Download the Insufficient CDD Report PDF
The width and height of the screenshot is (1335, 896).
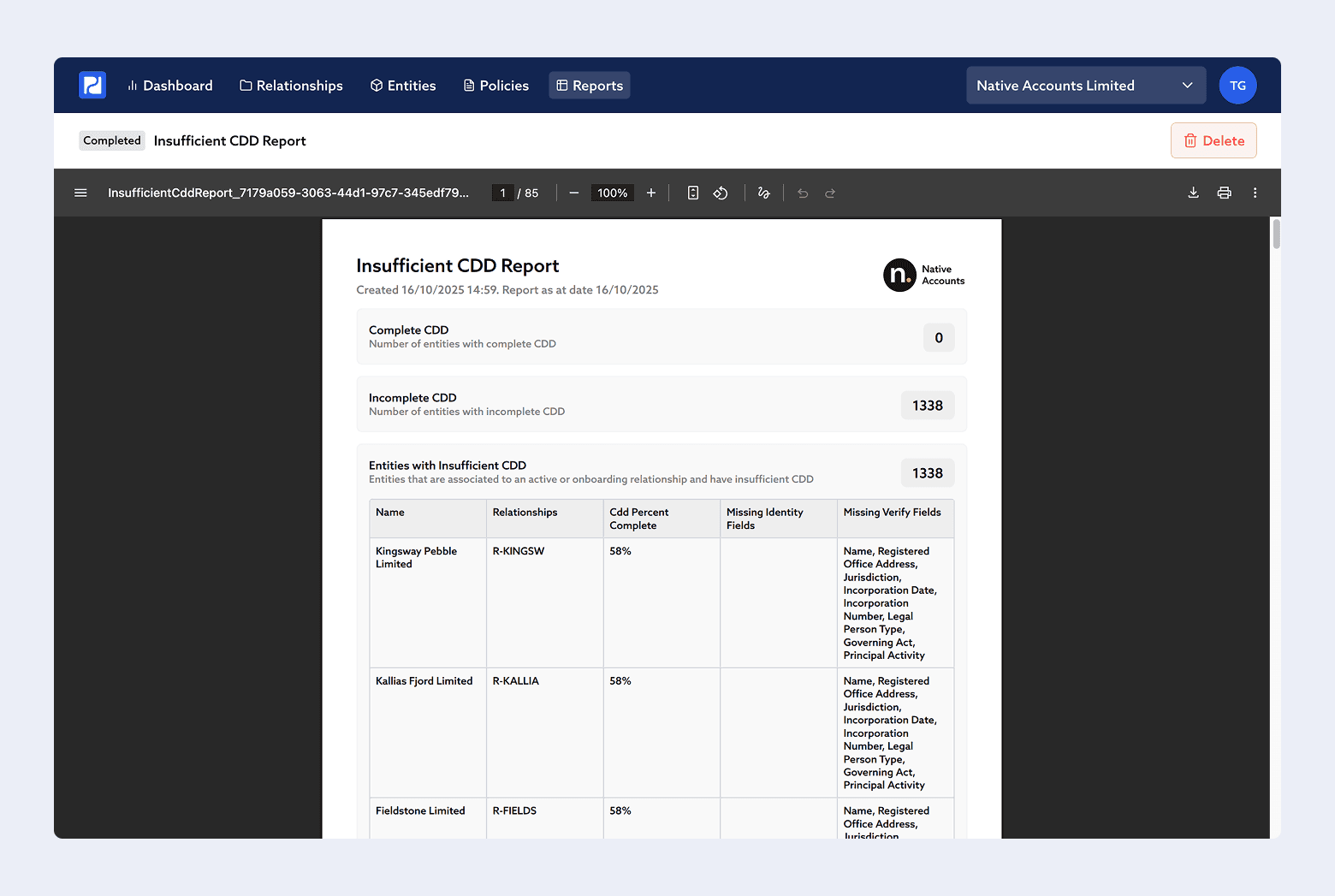(x=1193, y=193)
